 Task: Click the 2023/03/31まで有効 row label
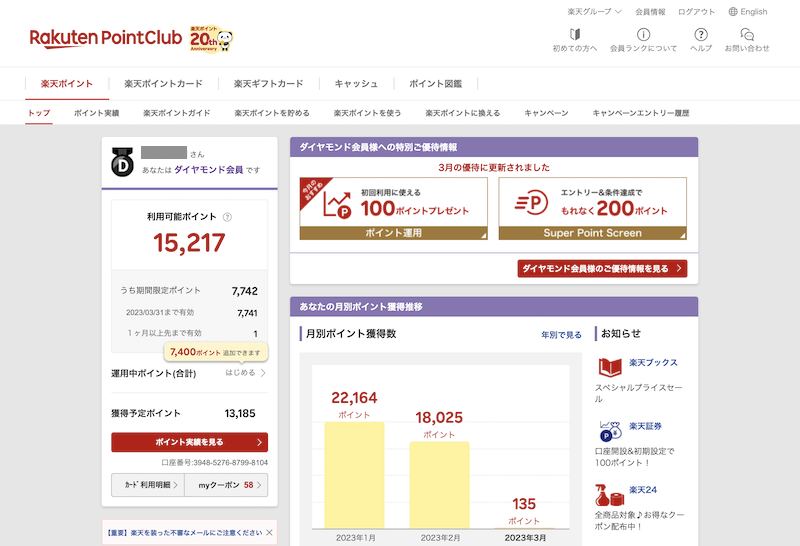pyautogui.click(x=160, y=312)
